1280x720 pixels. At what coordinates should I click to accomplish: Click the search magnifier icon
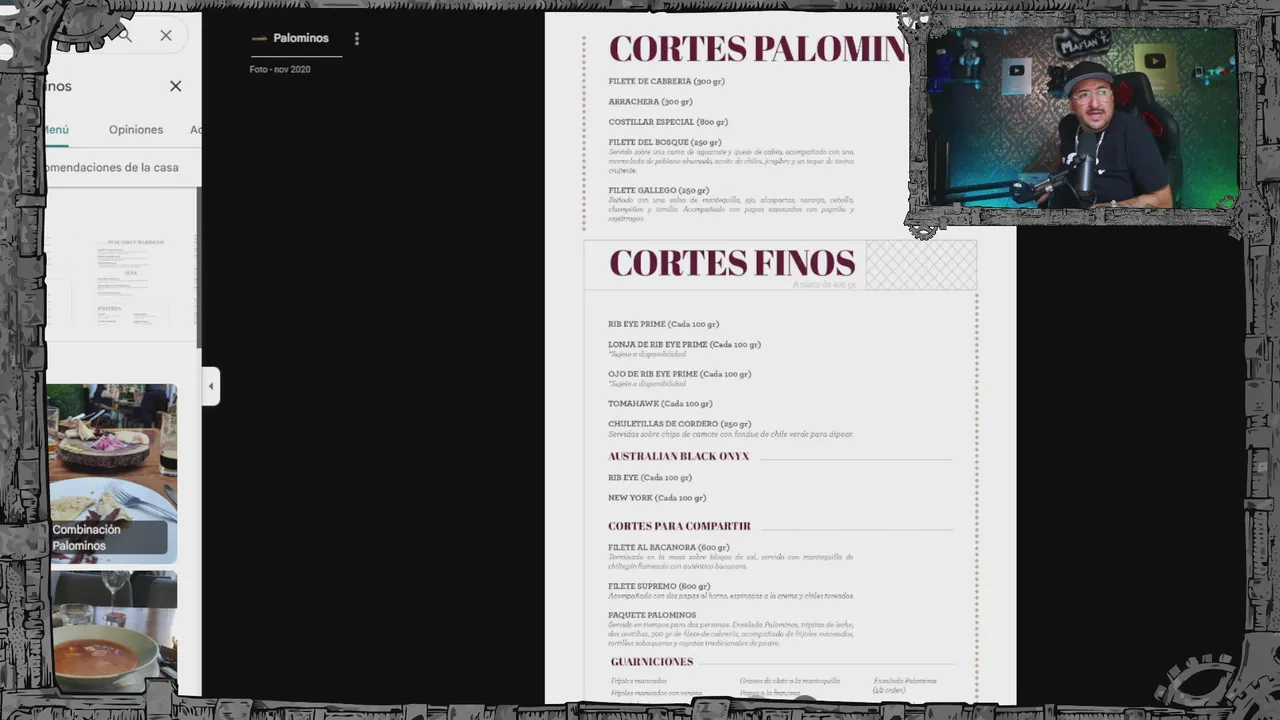pos(125,35)
